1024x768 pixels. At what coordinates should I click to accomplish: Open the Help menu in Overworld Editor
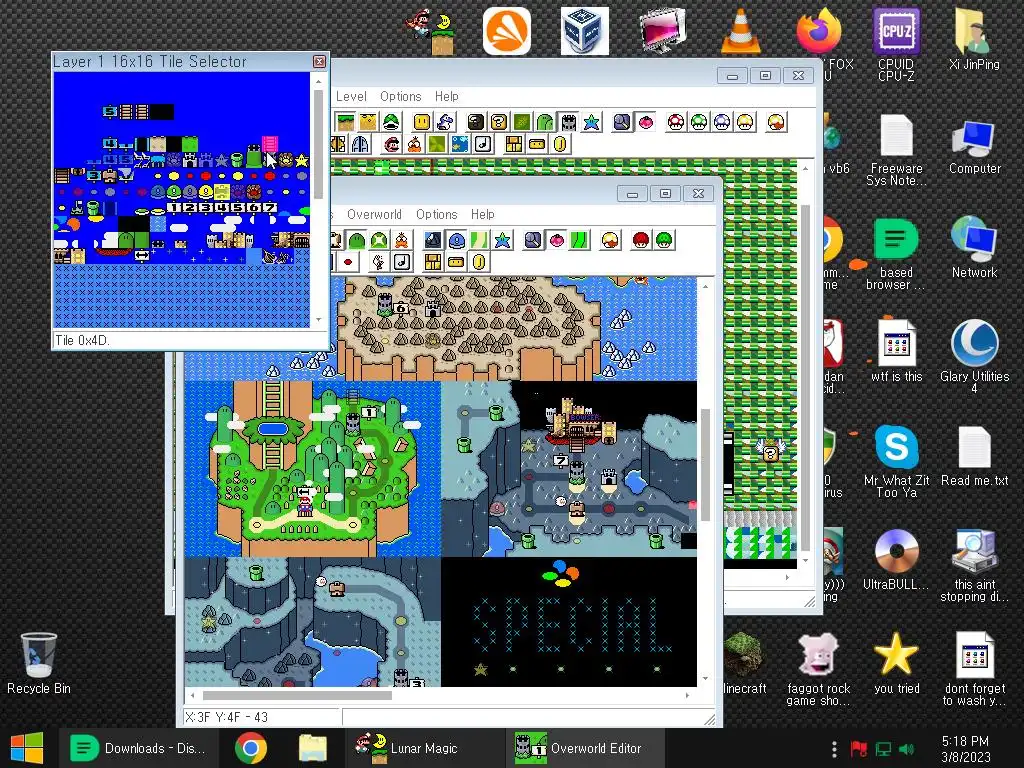[483, 214]
